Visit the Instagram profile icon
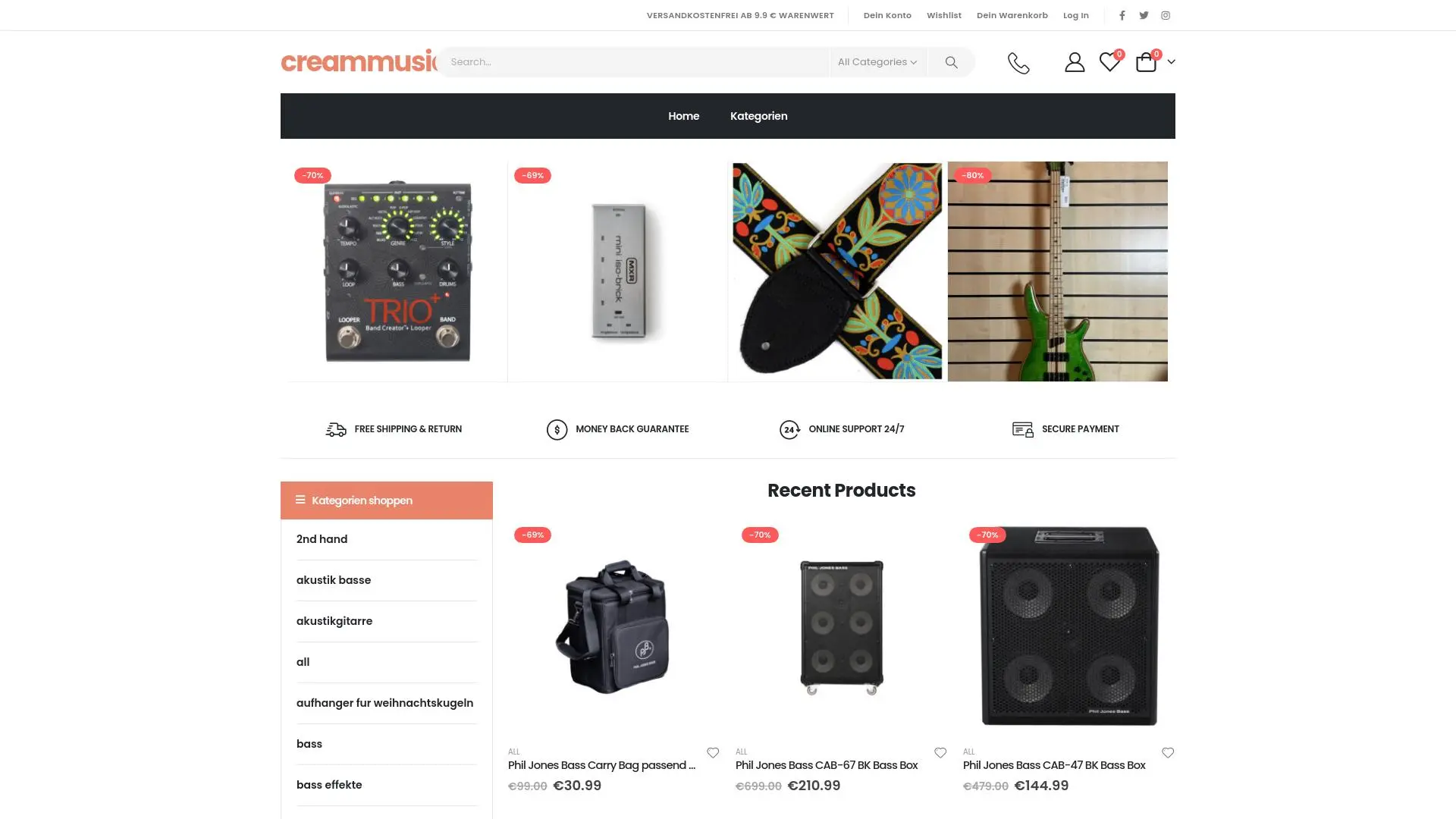Image resolution: width=1456 pixels, height=819 pixels. coord(1166,15)
